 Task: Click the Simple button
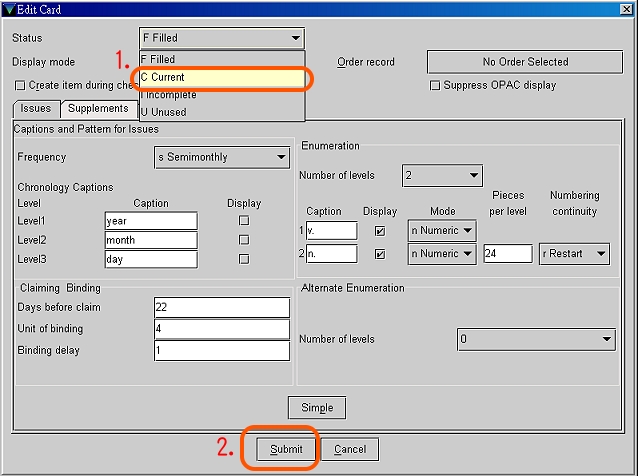tap(317, 407)
